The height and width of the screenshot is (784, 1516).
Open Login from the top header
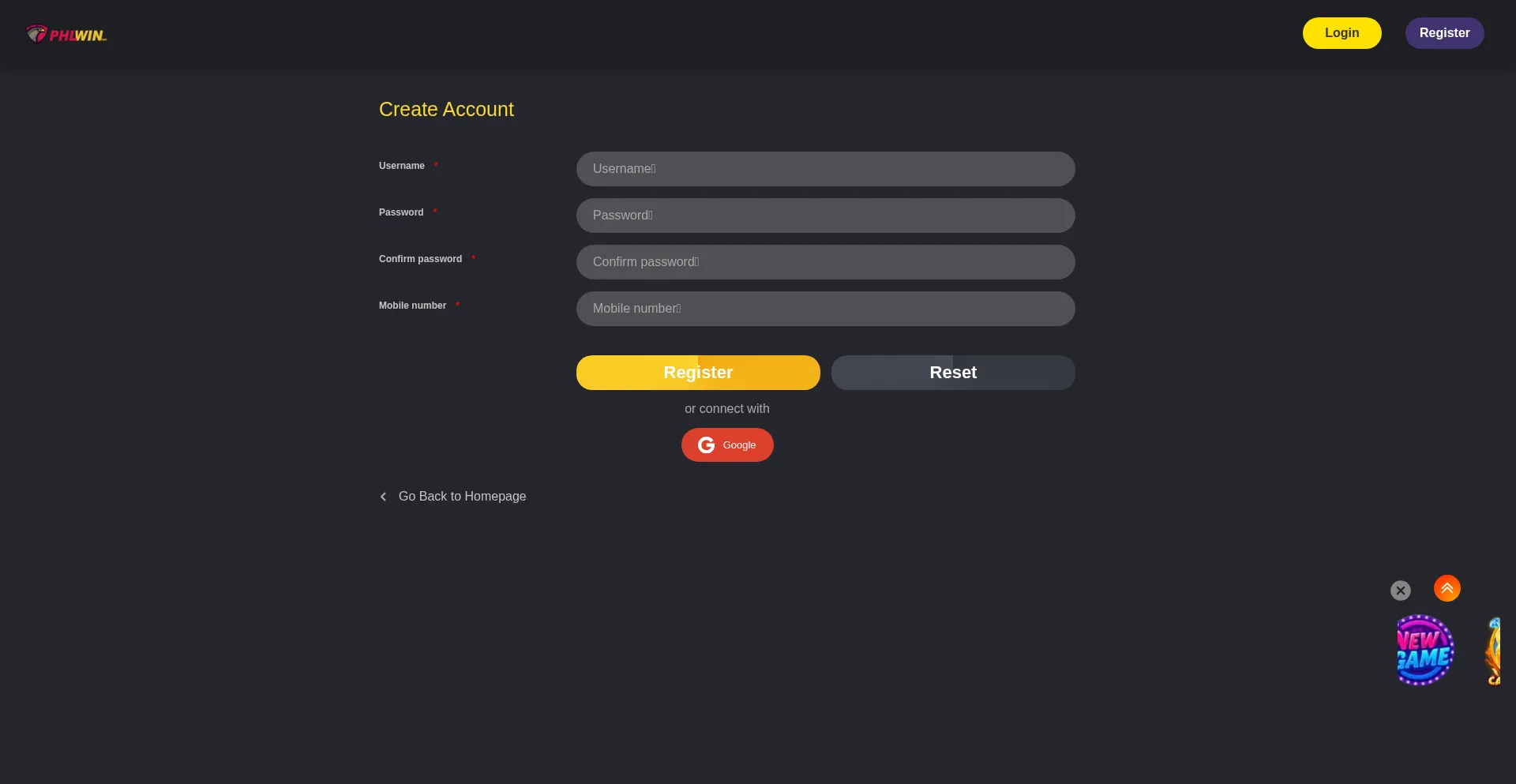[x=1342, y=33]
